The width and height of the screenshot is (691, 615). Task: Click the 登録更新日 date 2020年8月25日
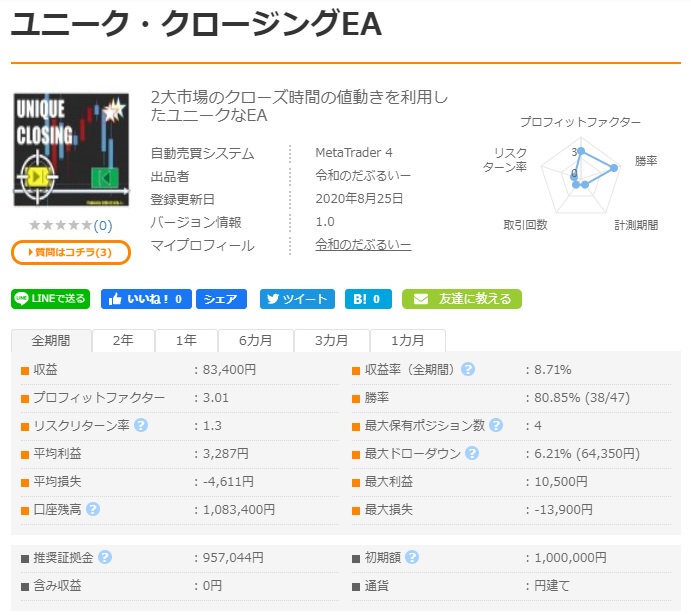click(x=359, y=199)
